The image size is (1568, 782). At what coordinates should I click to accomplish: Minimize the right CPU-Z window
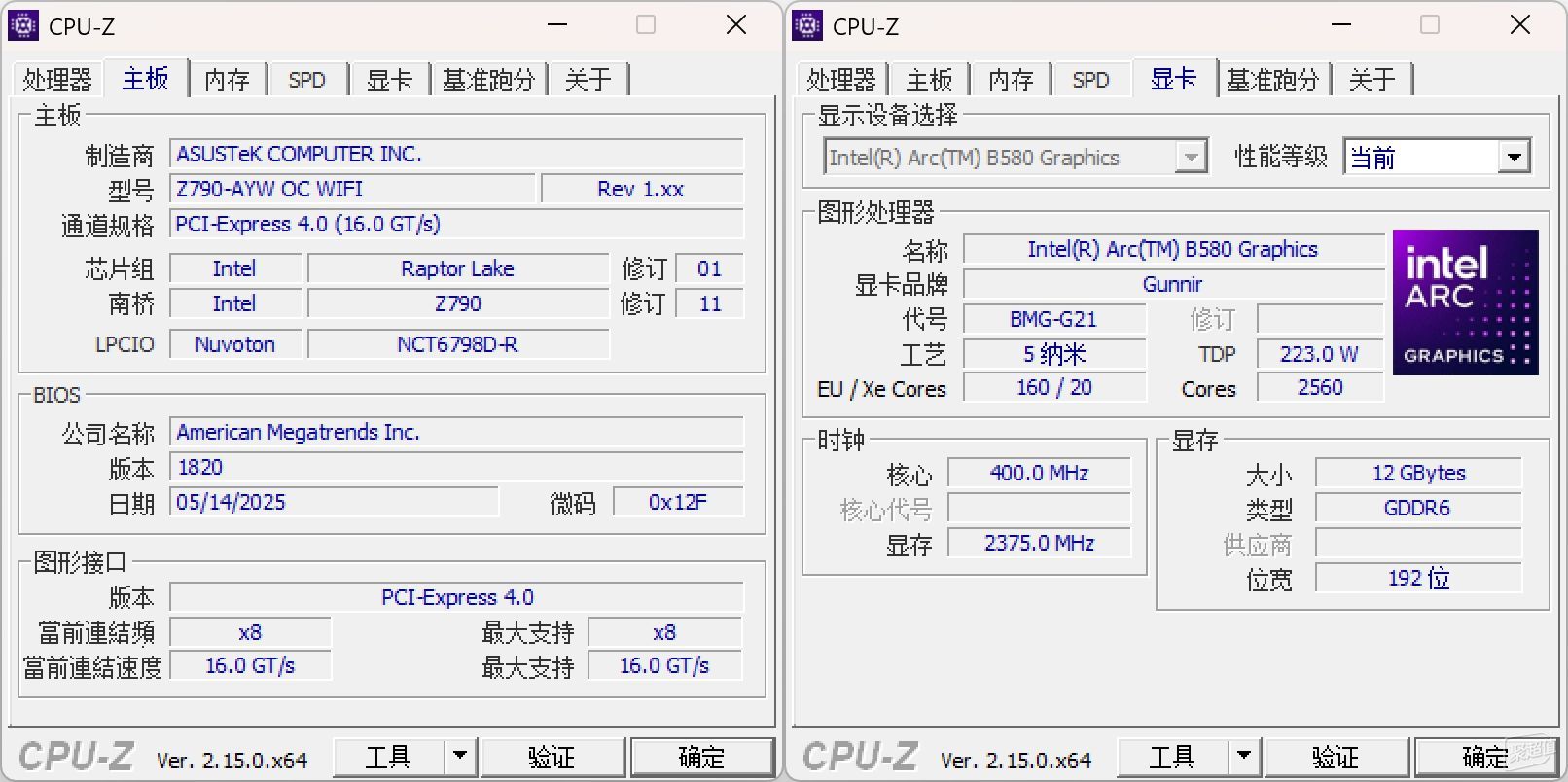click(x=1341, y=25)
